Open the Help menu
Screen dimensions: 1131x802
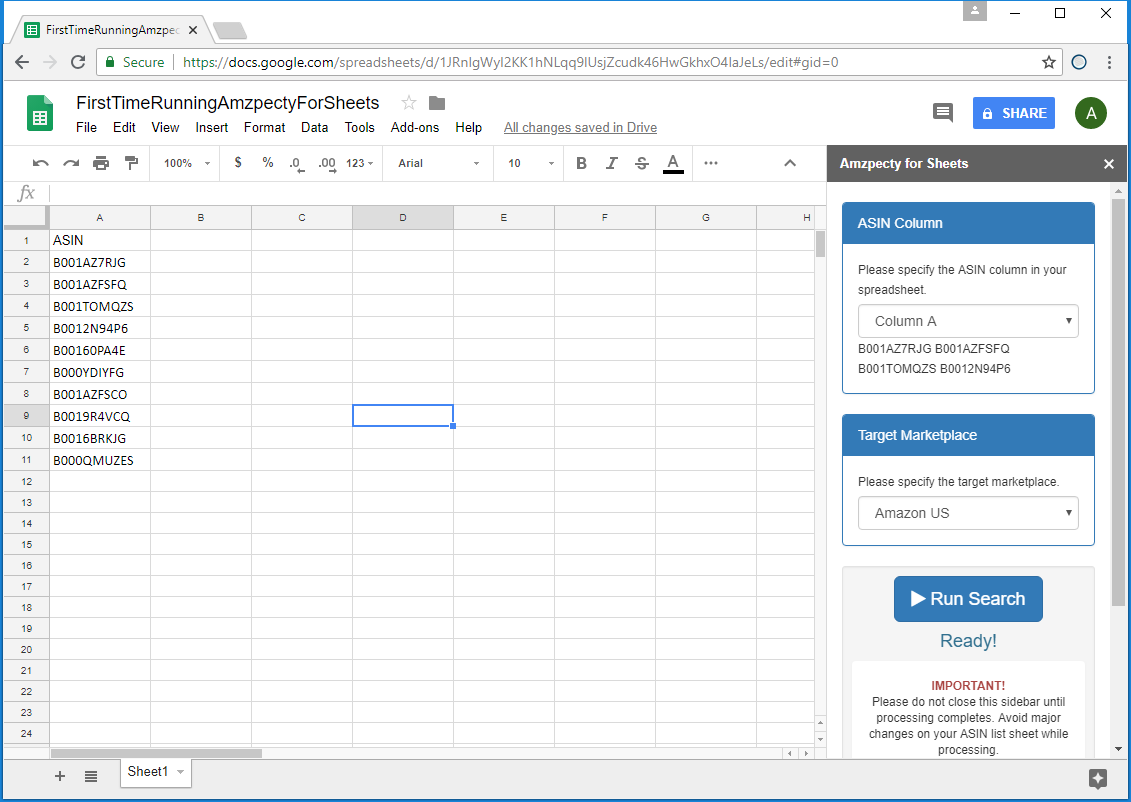coord(468,127)
